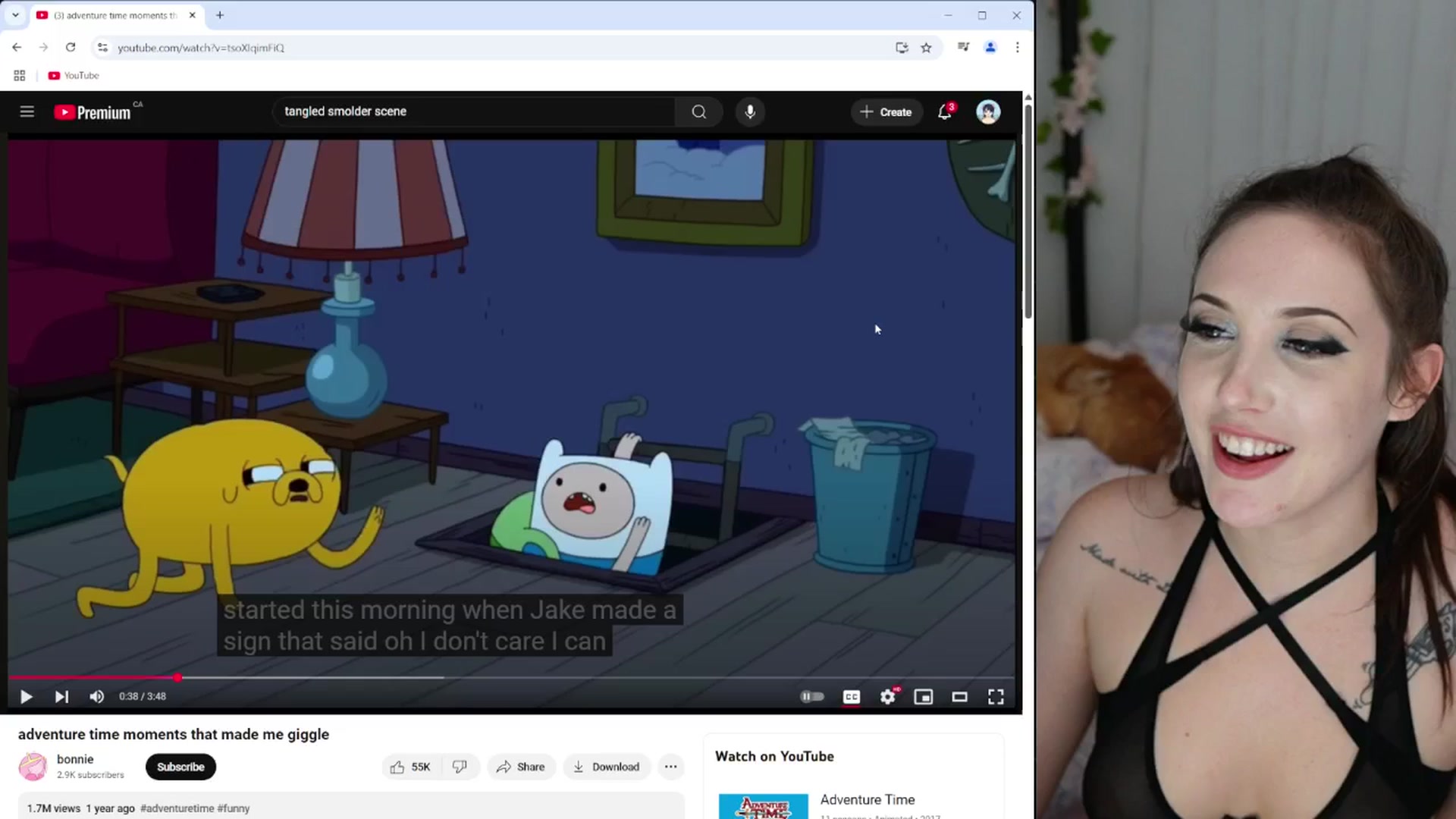This screenshot has width=1456, height=819.
Task: Open player settings gear
Action: [x=888, y=697]
